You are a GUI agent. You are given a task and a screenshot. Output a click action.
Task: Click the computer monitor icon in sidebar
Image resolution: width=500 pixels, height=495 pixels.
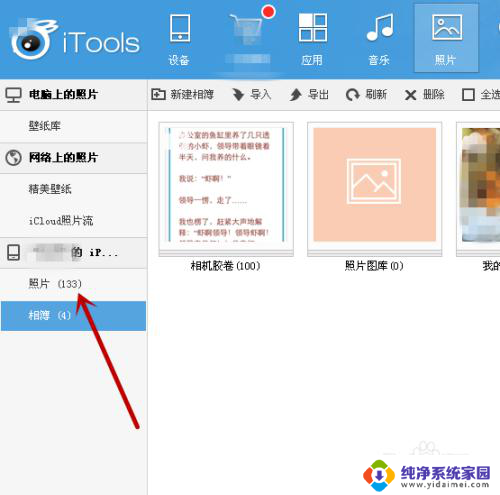[14, 95]
